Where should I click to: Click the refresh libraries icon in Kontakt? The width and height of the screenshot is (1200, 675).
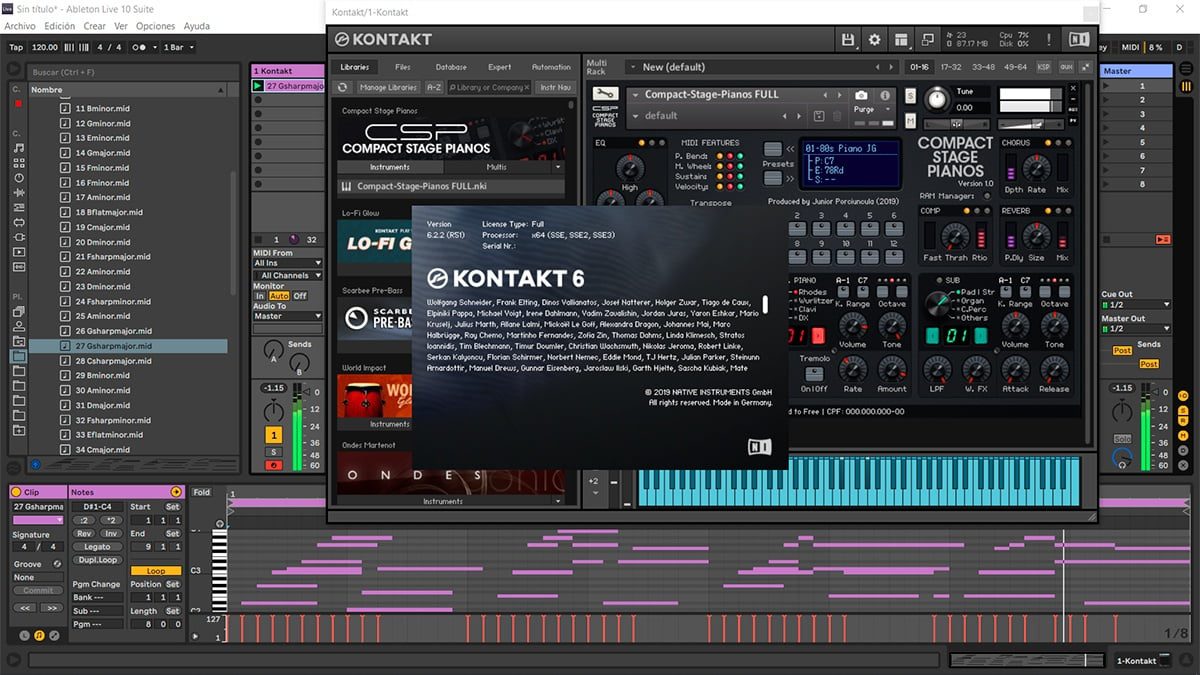[x=343, y=88]
